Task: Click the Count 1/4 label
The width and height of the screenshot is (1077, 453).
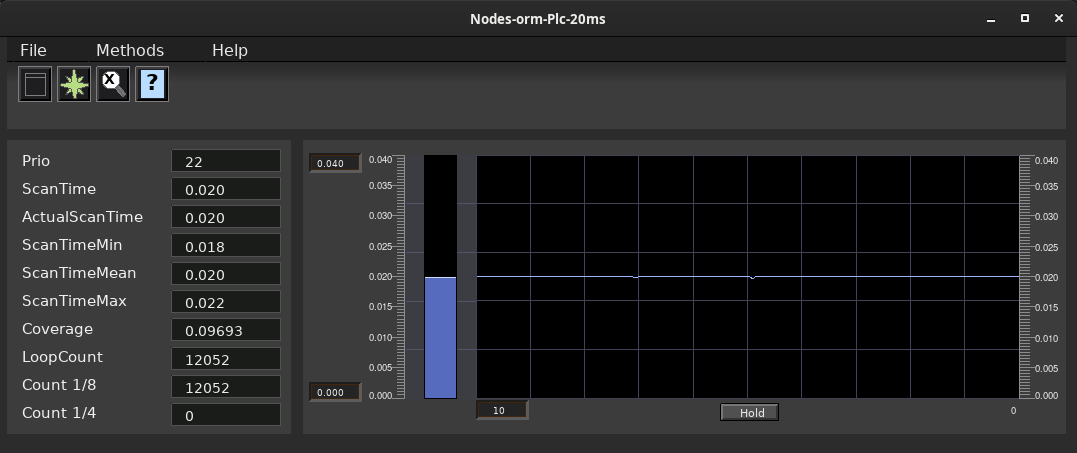Action: [59, 413]
